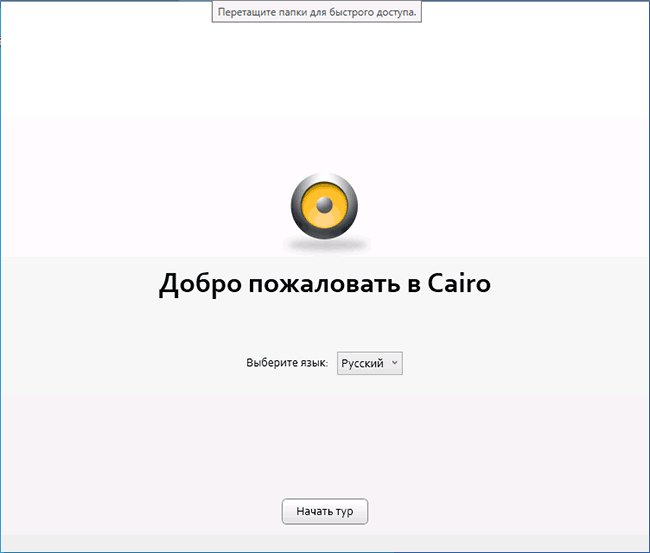Screen dimensions: 650x553
Task: Click the Cairo orange logo icon
Action: [x=324, y=206]
